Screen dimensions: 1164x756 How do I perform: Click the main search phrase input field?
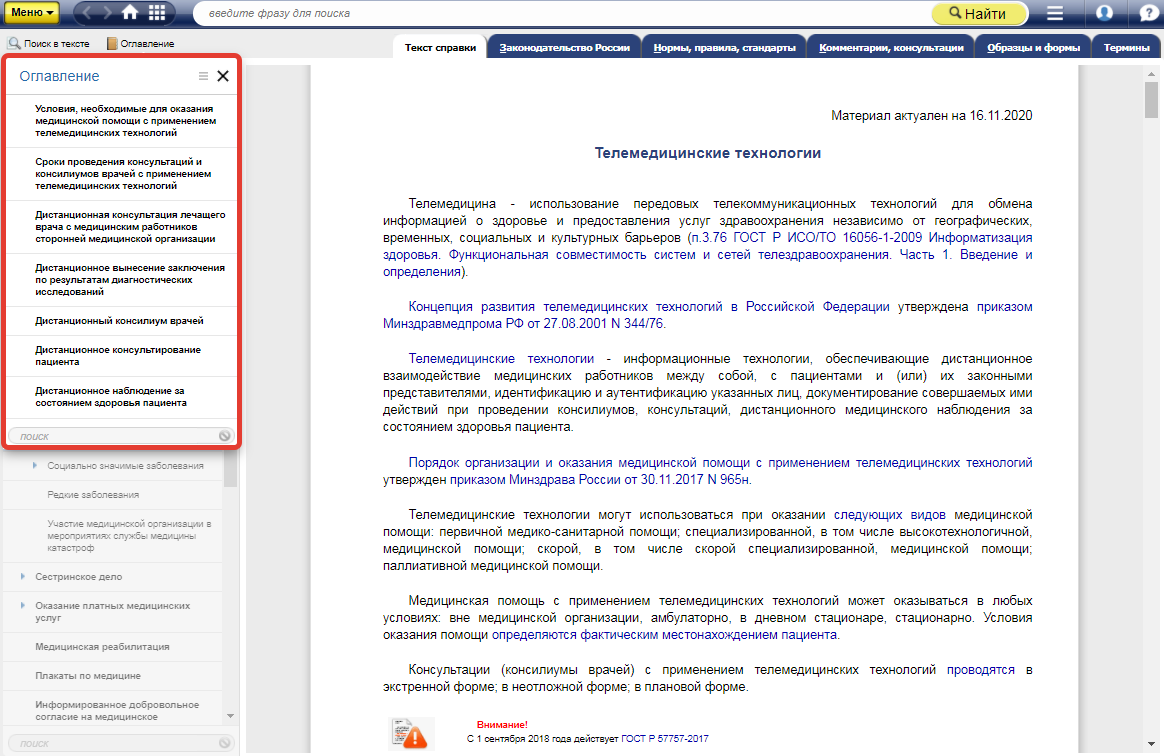(x=560, y=13)
